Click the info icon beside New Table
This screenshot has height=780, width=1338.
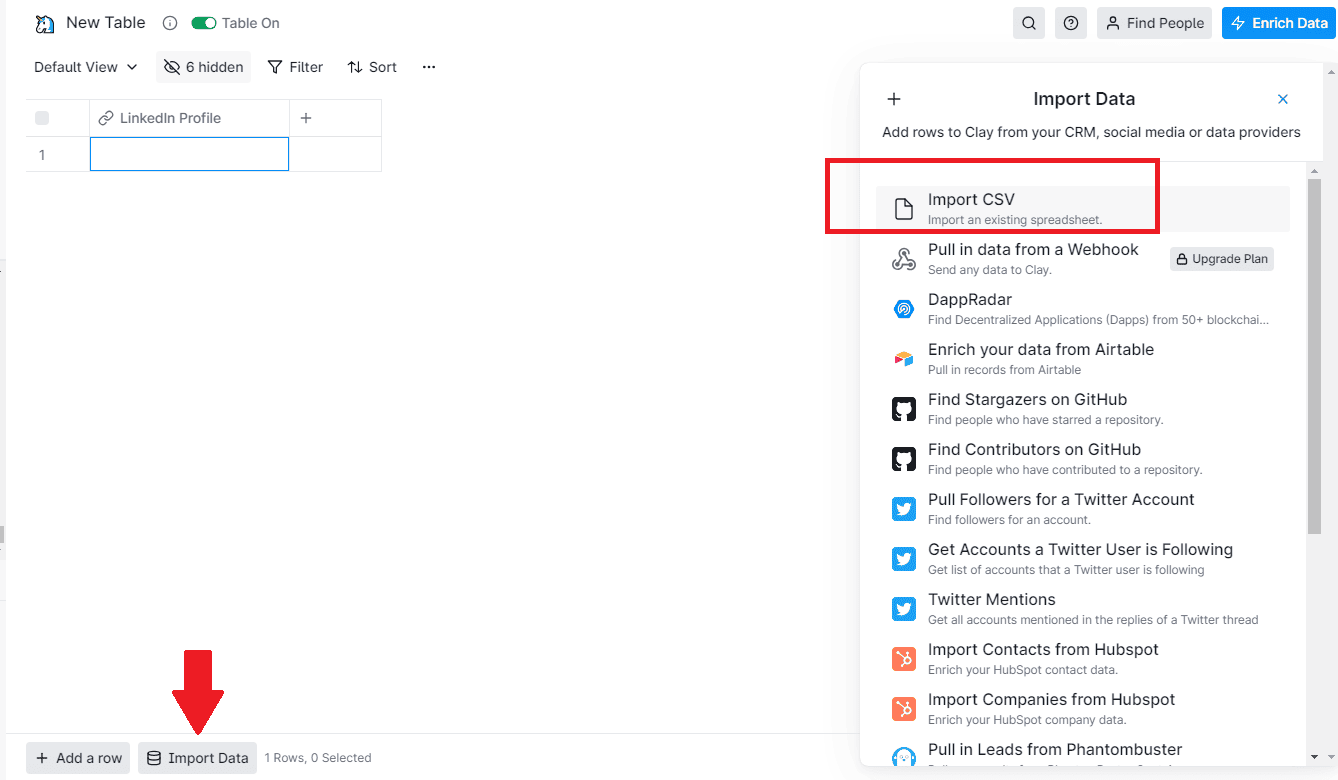coord(170,23)
